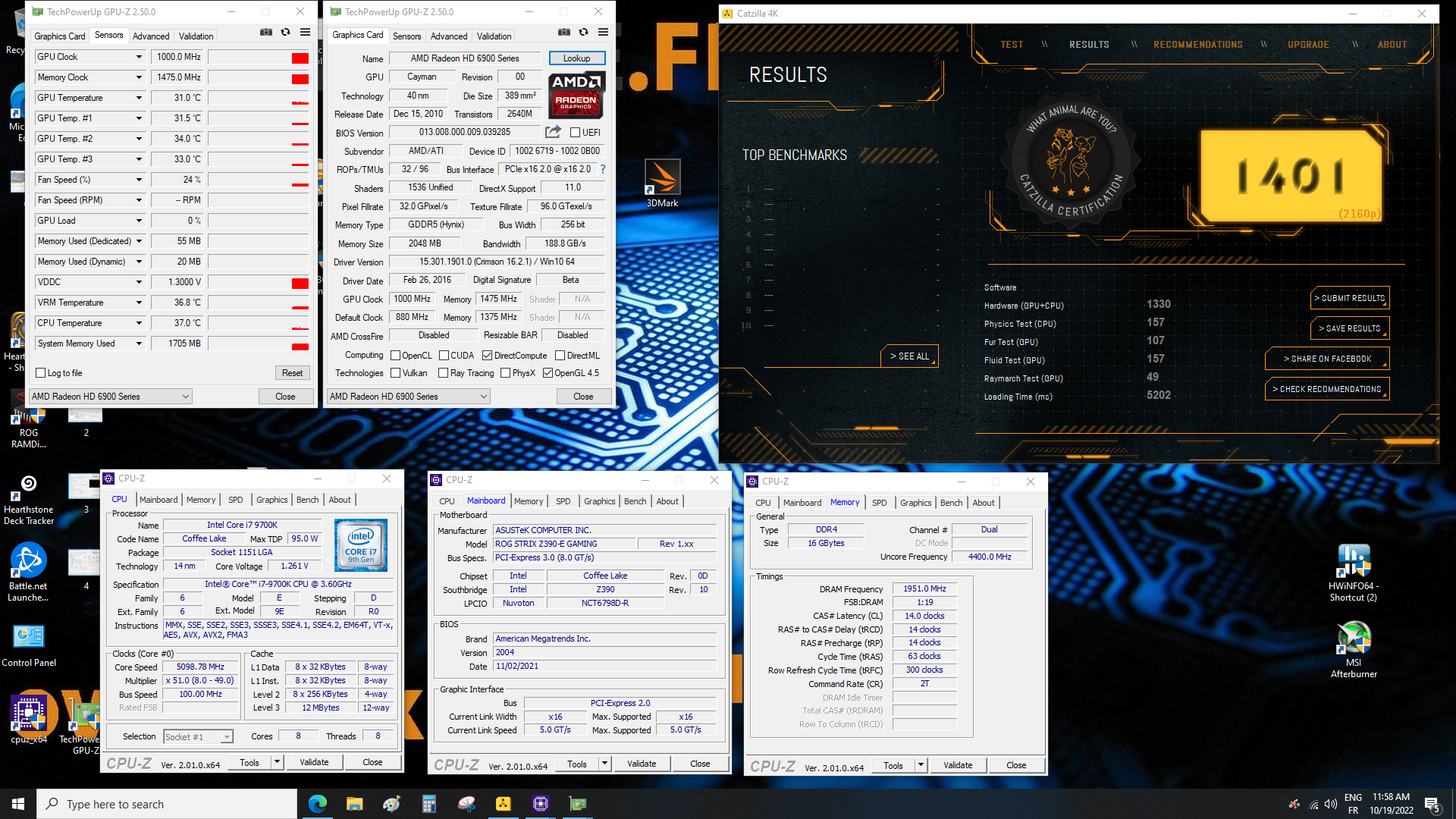Click the Lookup button in GPU-Z
Viewport: 1456px width, 819px height.
576,58
